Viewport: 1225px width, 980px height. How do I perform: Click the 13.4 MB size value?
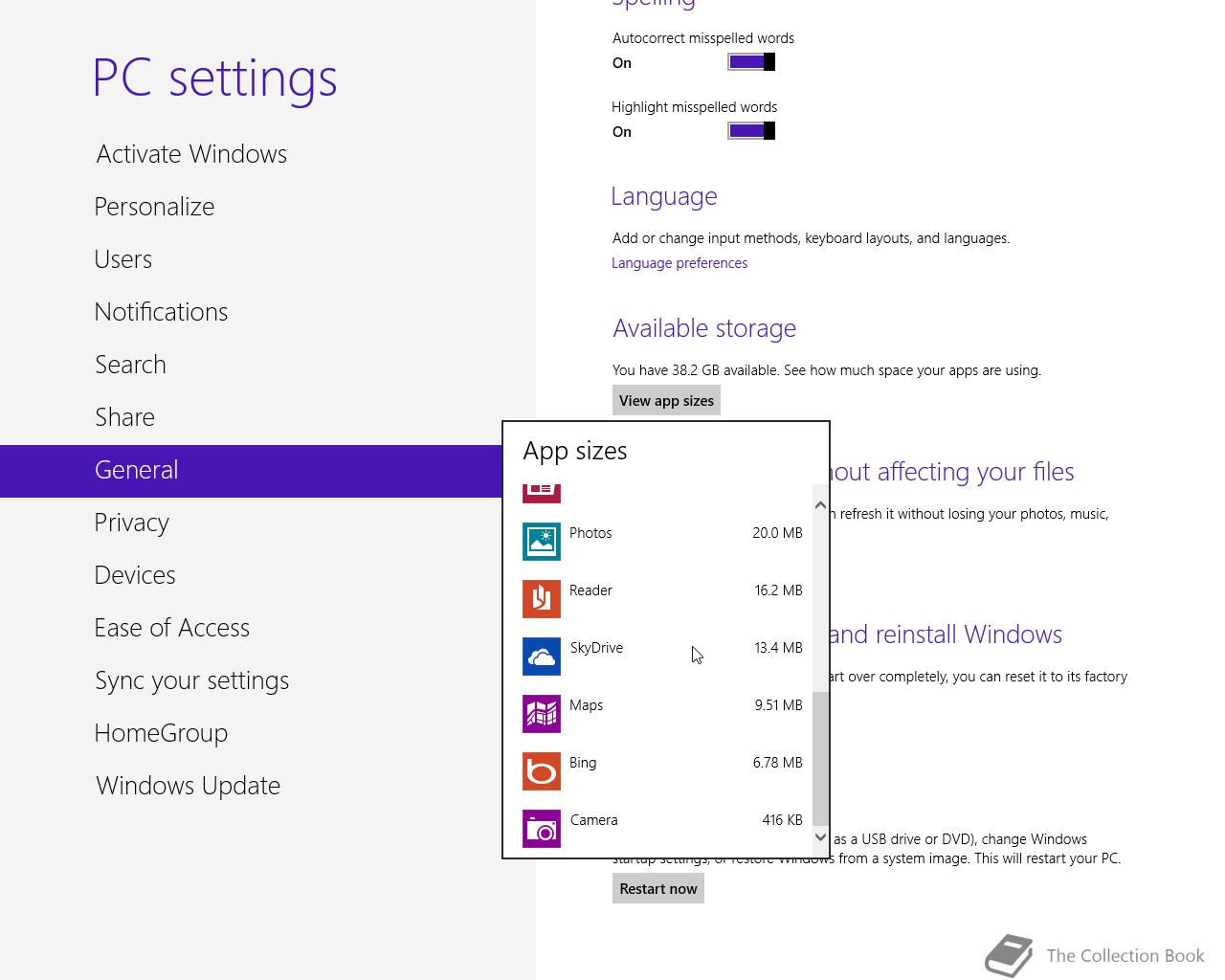point(778,648)
